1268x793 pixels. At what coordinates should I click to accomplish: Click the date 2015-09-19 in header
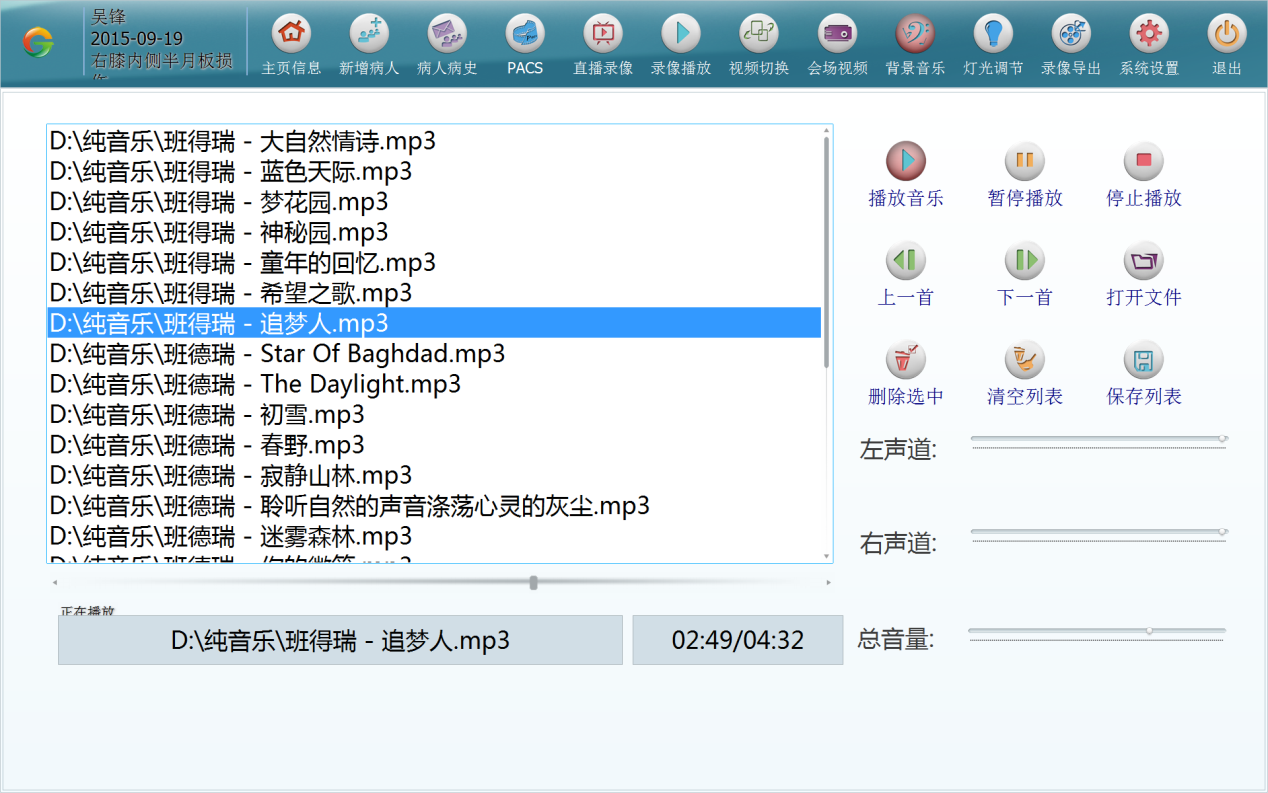137,39
